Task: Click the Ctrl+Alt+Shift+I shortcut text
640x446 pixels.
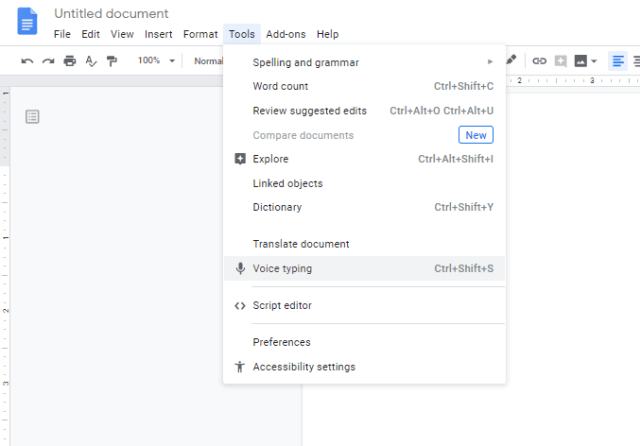Action: (x=456, y=159)
